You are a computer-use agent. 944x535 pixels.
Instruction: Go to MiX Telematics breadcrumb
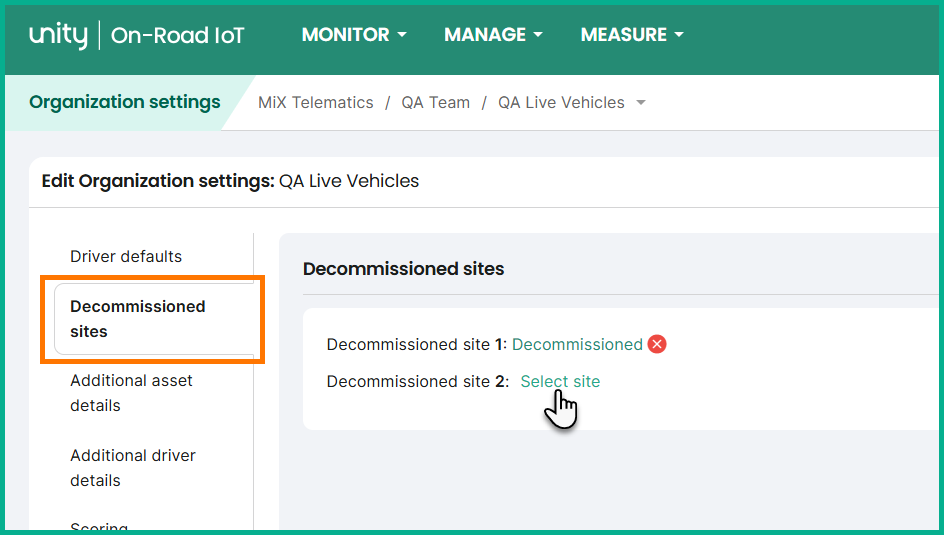(x=316, y=102)
